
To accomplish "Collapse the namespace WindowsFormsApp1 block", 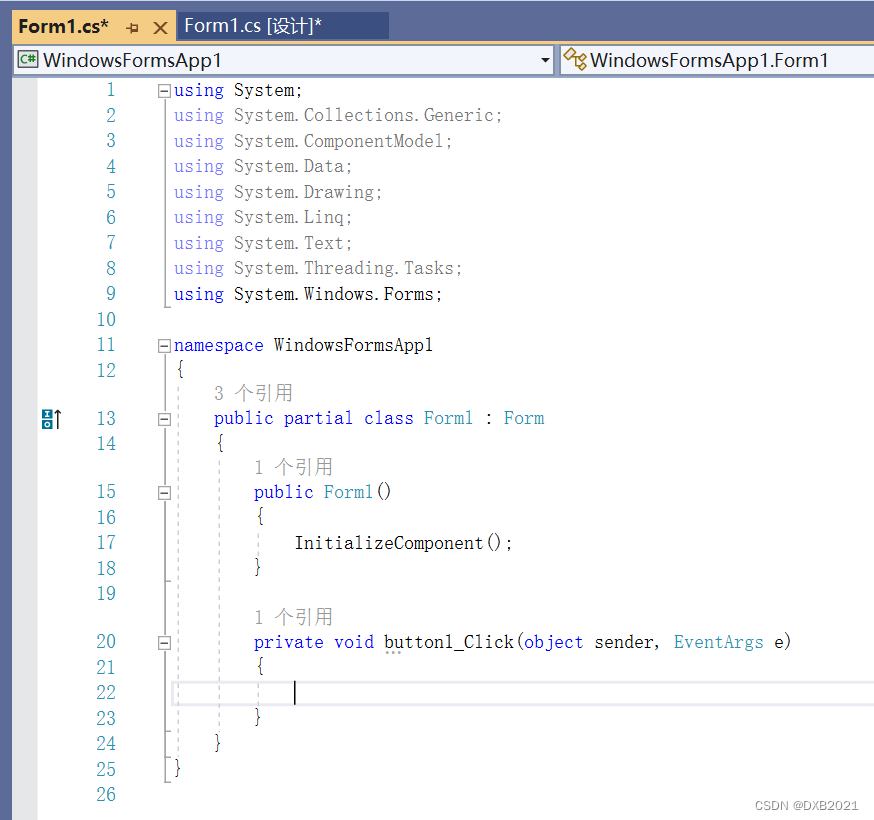I will [x=164, y=346].
